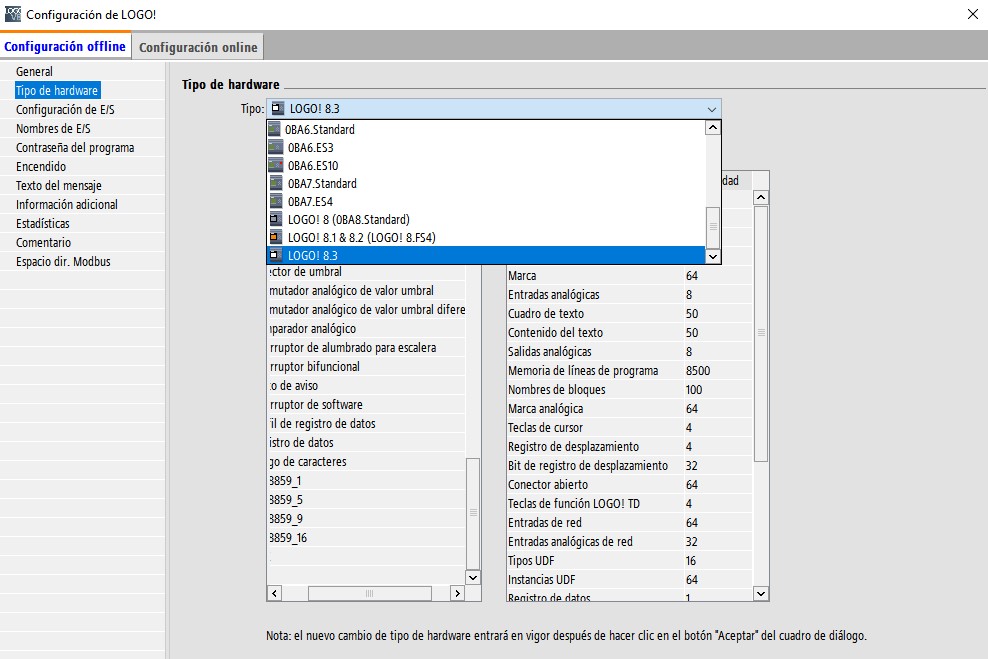Choose 0BA6.ES10 from hardware list
The width and height of the screenshot is (988, 659).
(x=486, y=166)
